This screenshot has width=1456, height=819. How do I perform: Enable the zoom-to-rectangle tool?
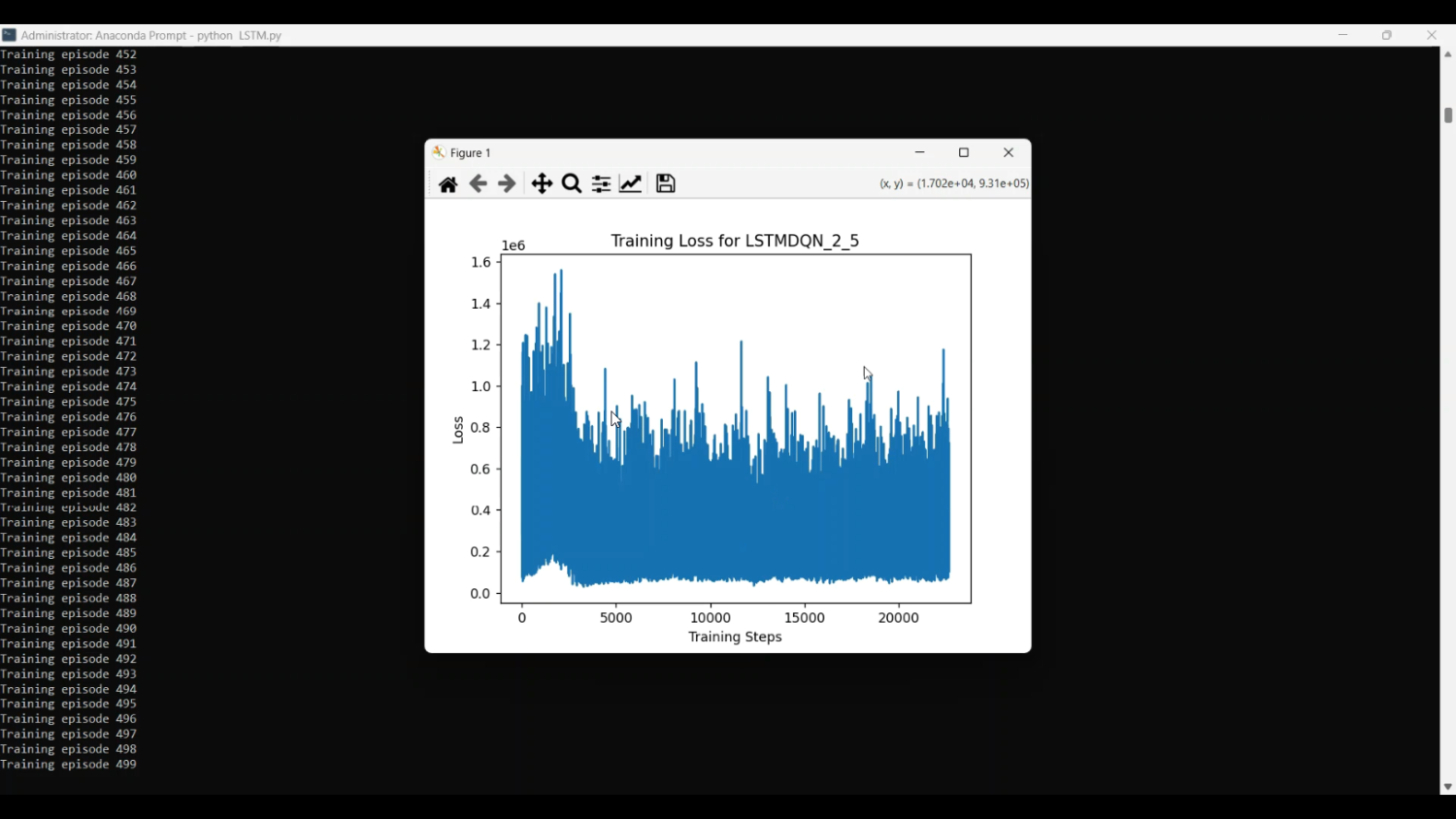click(571, 182)
